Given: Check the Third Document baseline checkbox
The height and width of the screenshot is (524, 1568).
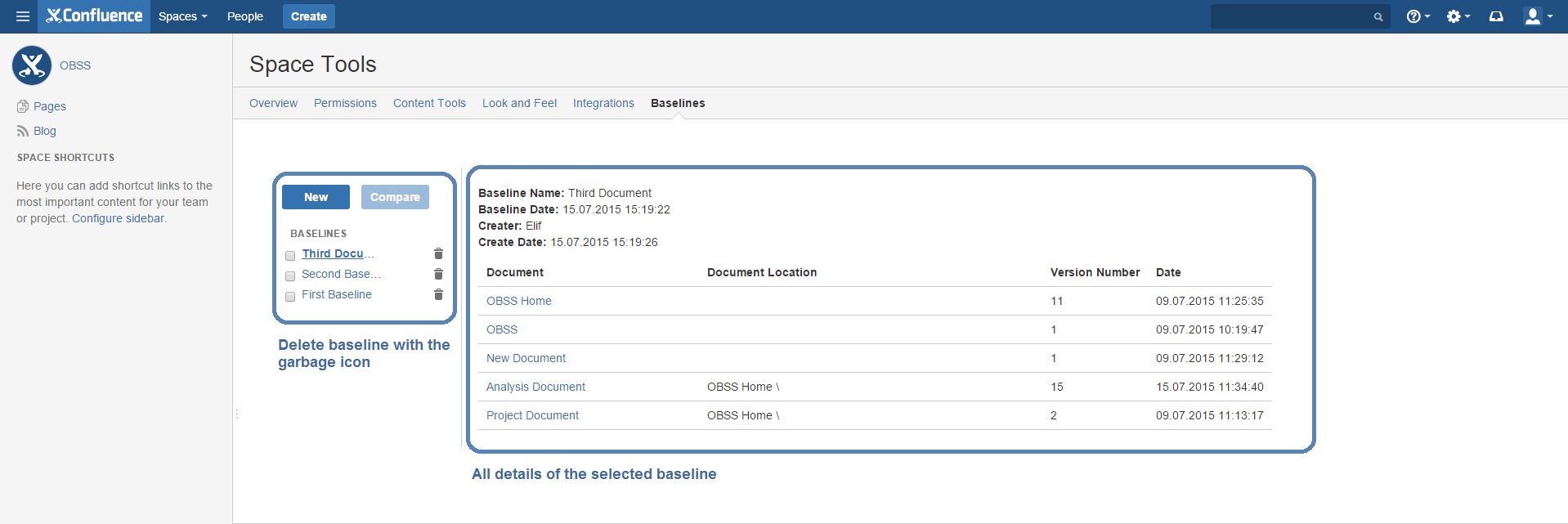Looking at the screenshot, I should [290, 256].
